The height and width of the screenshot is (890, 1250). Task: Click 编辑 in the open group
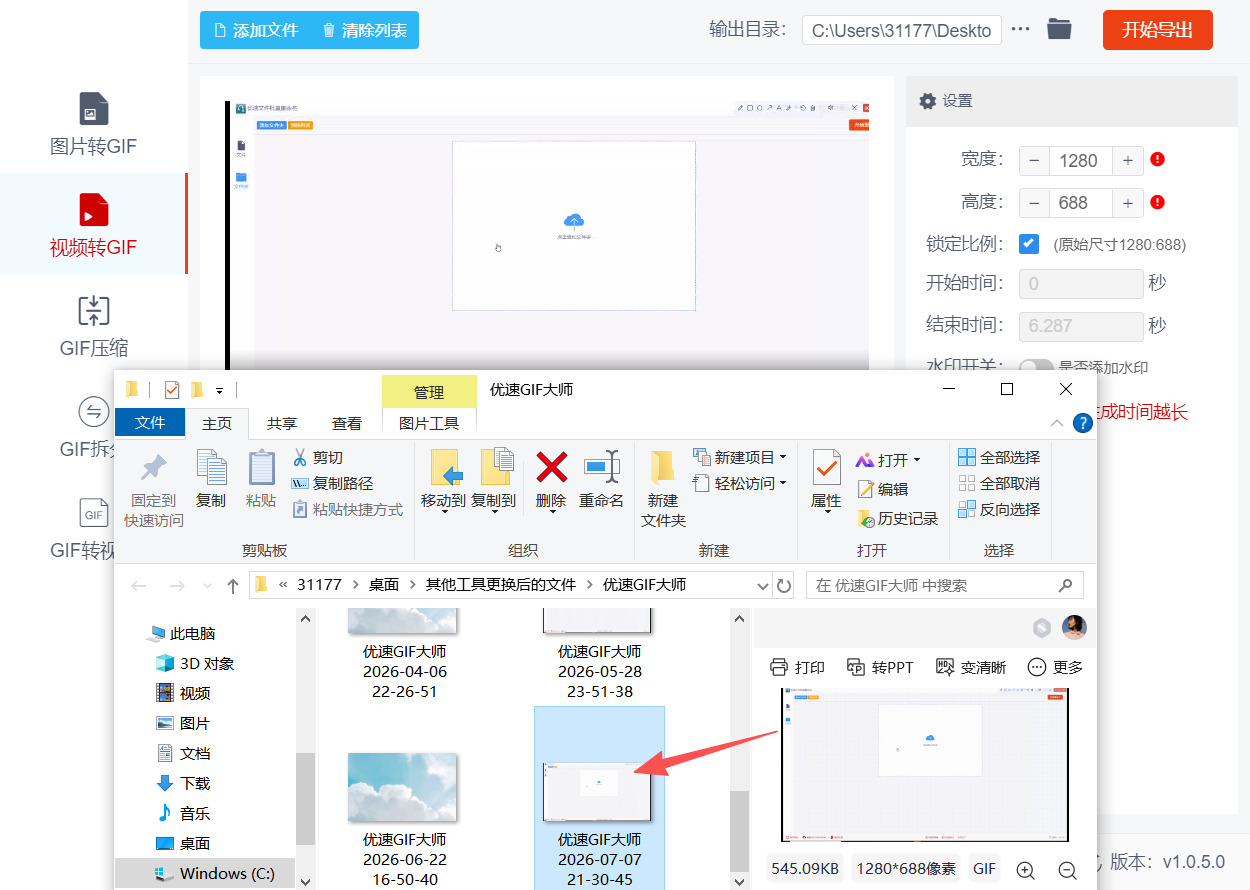click(883, 489)
